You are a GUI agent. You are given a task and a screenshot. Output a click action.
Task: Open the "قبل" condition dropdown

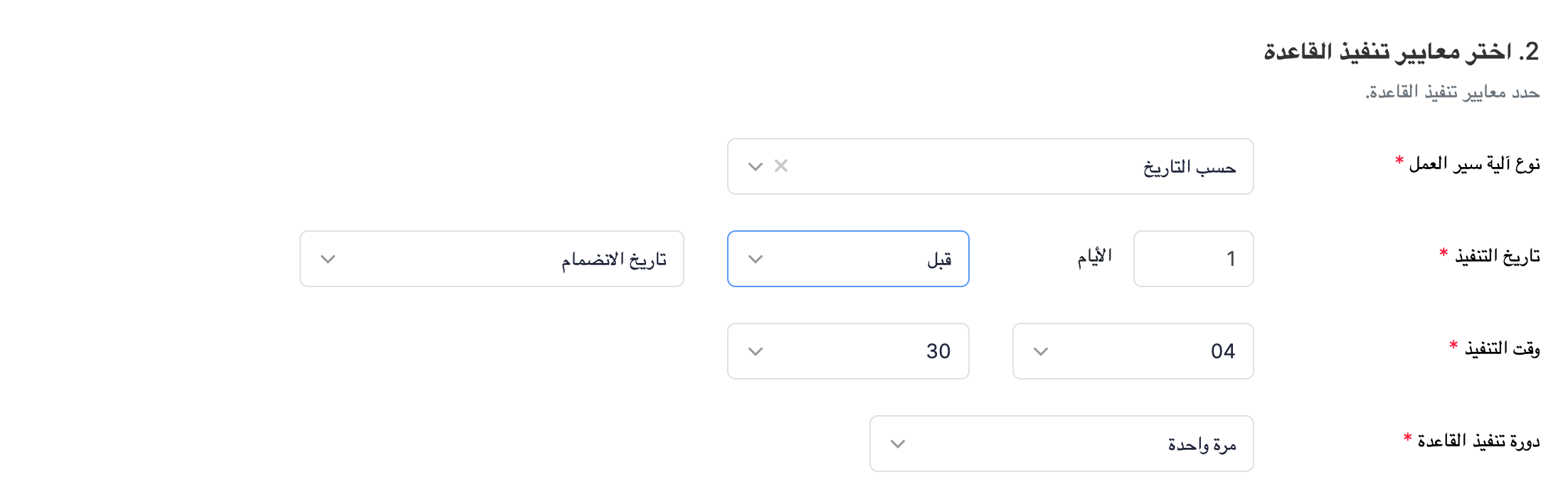coord(847,258)
